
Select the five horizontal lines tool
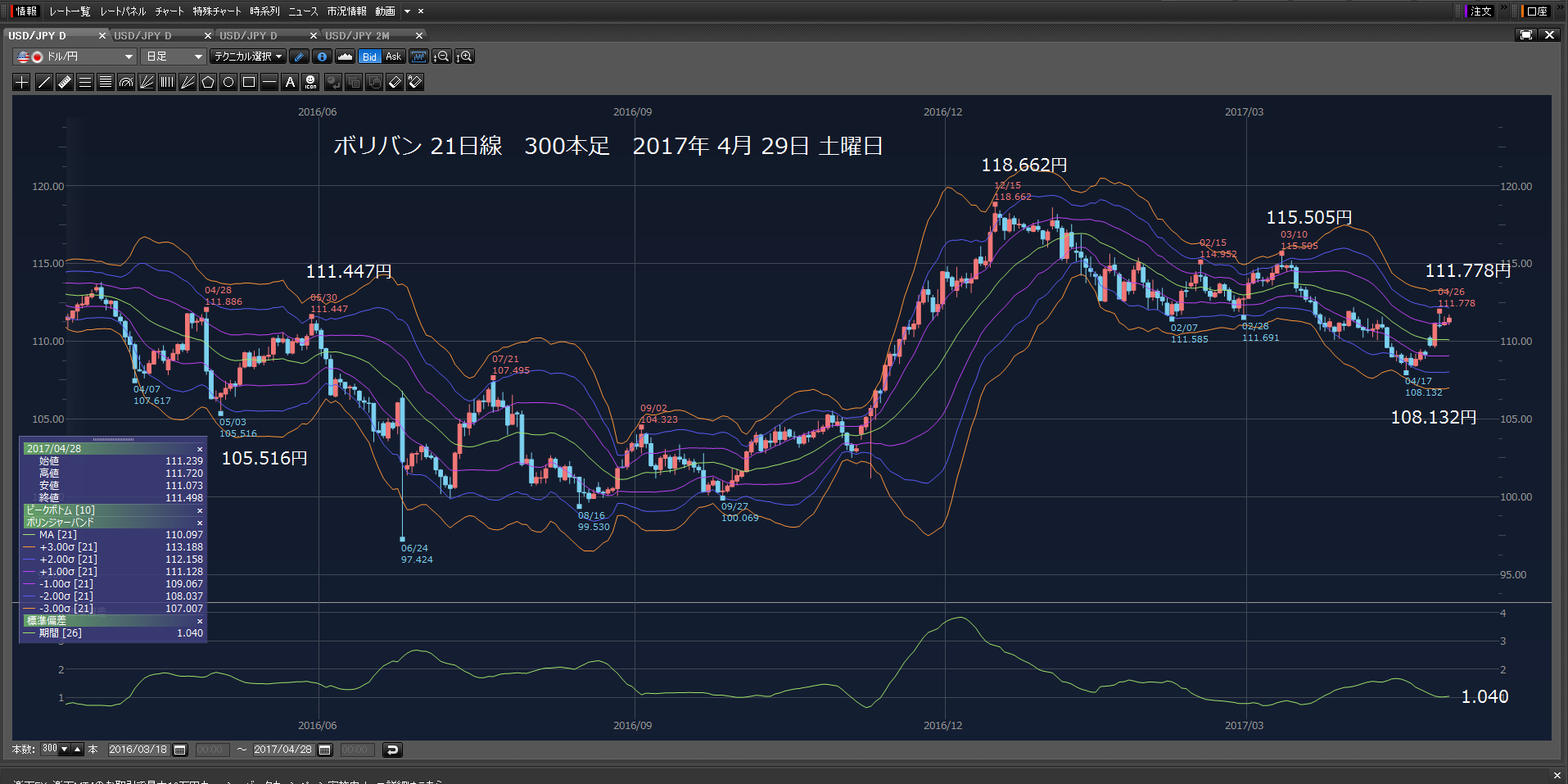[x=106, y=82]
